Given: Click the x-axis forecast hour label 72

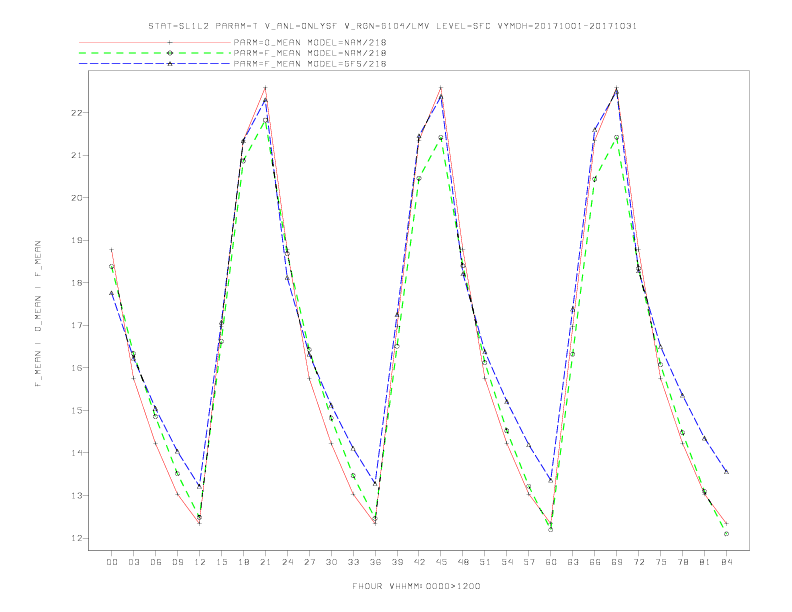Looking at the screenshot, I should coord(638,562).
